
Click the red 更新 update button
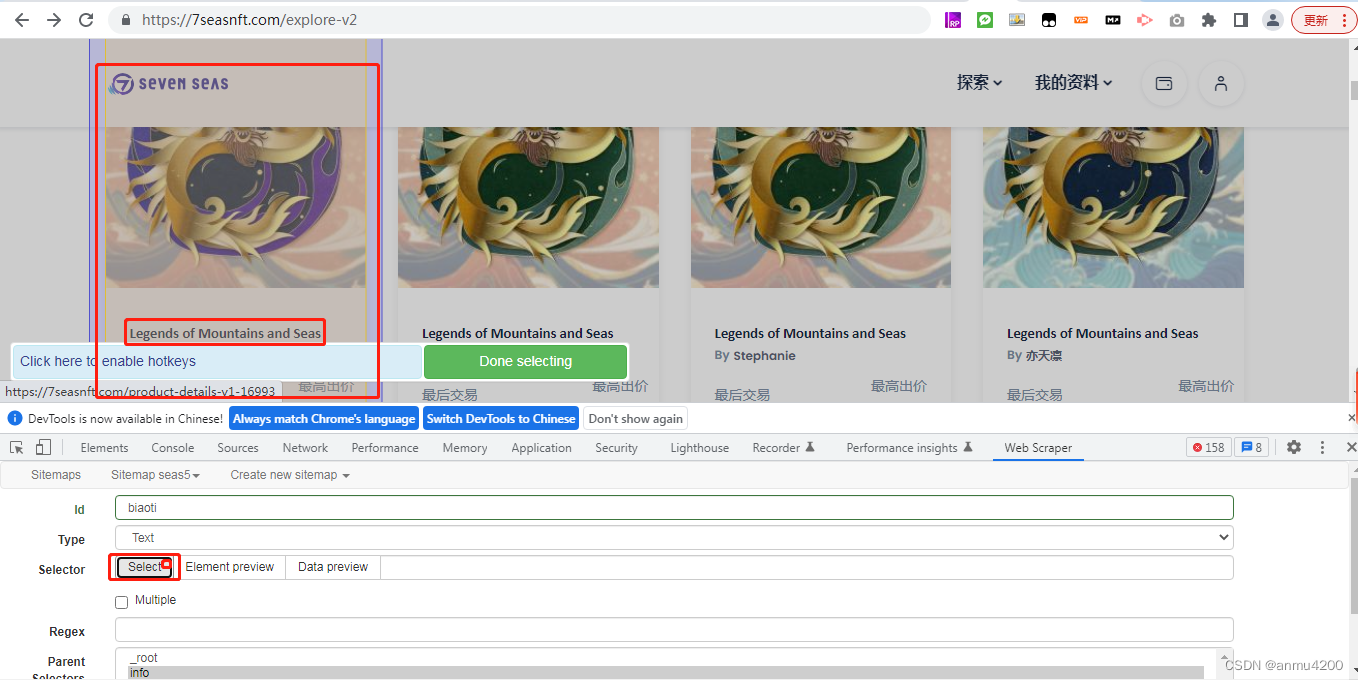tap(1323, 20)
